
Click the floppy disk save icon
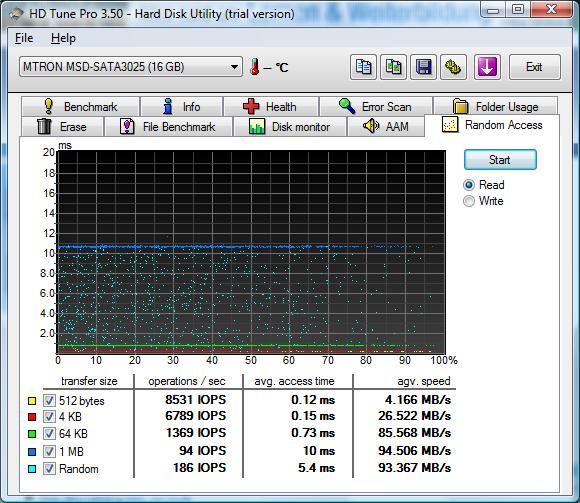pyautogui.click(x=424, y=67)
